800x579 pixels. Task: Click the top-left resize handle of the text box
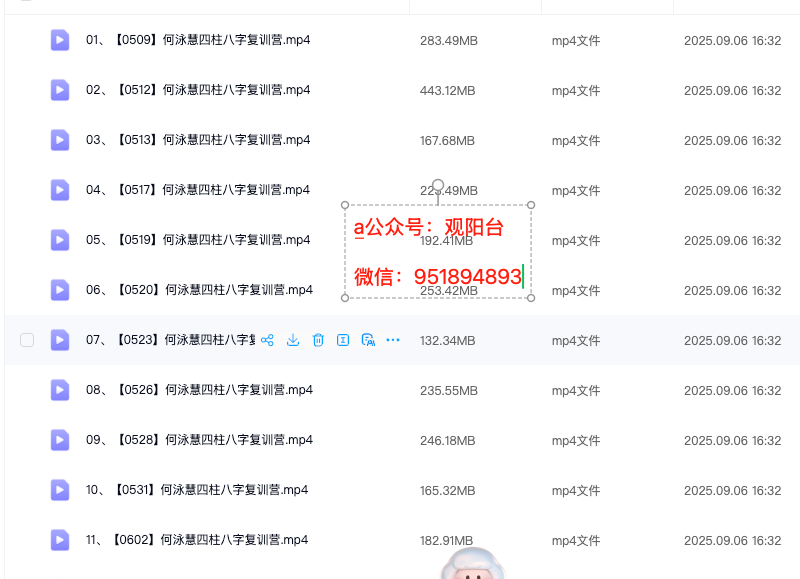click(x=346, y=205)
